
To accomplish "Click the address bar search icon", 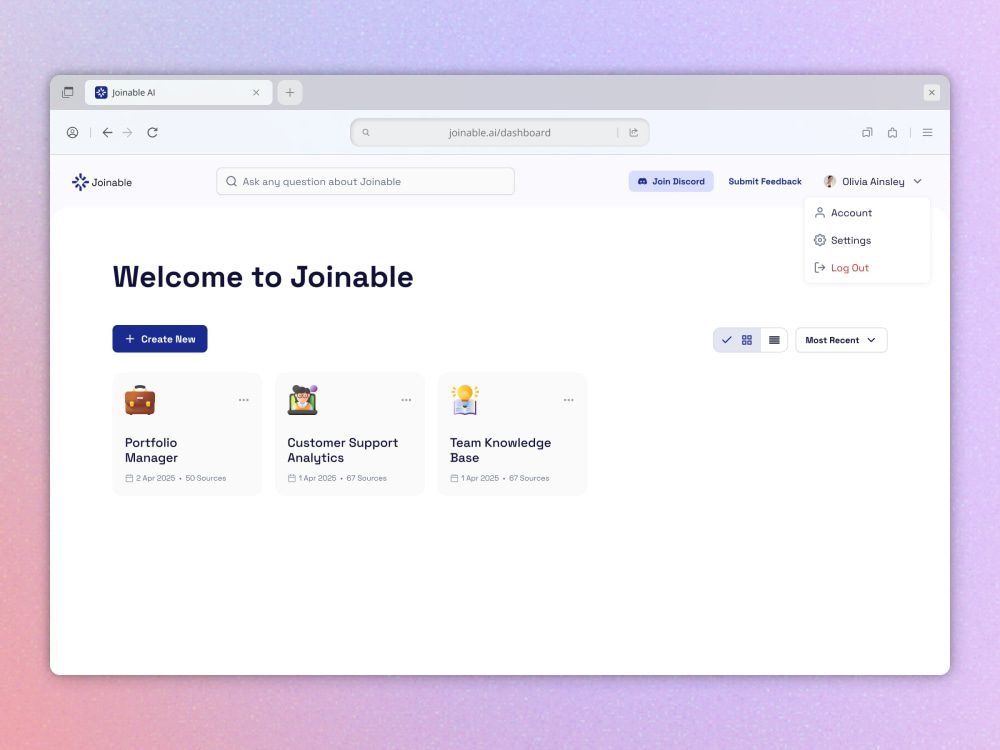I will point(366,133).
